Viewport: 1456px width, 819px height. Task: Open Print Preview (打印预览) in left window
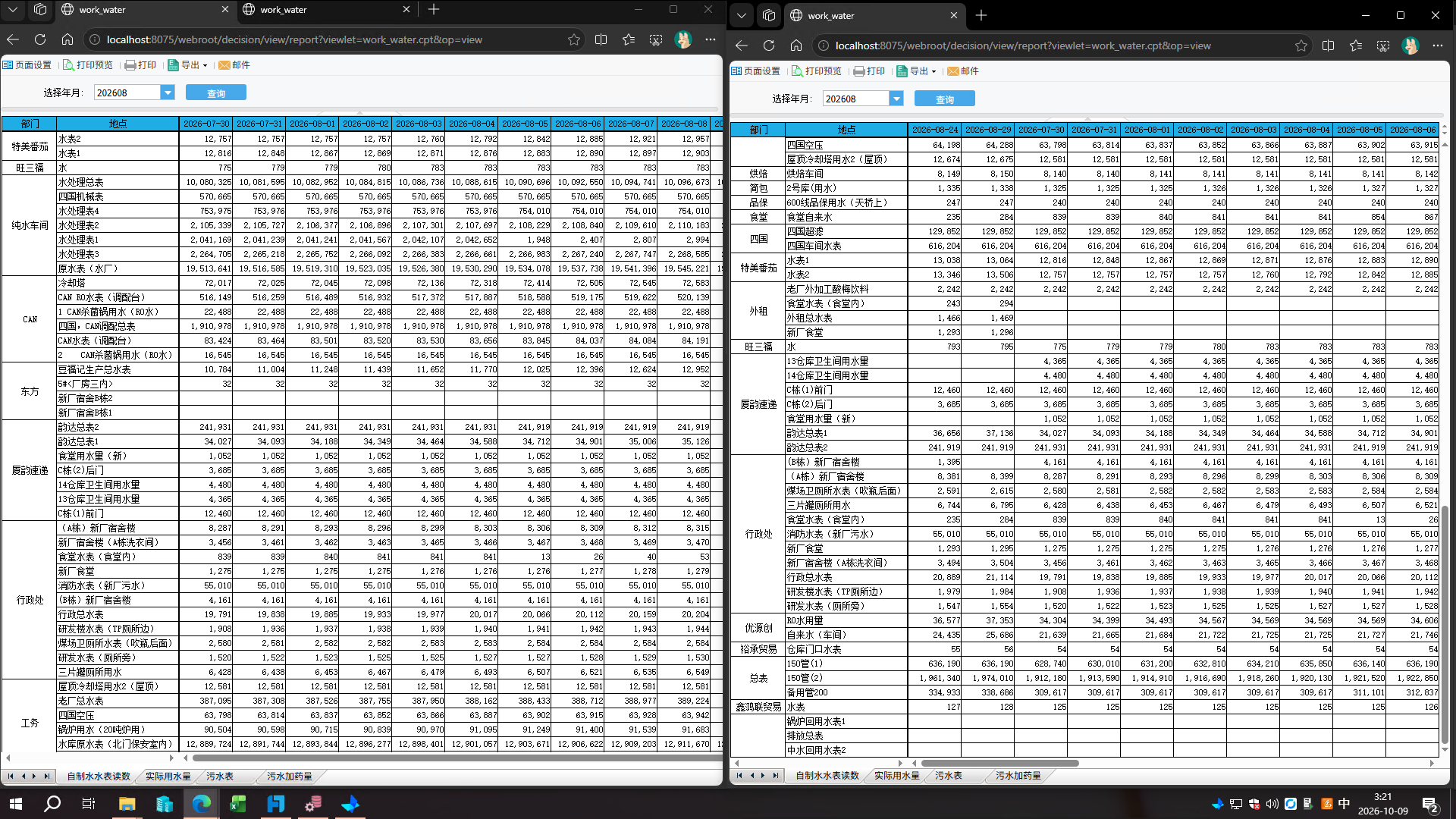point(88,65)
